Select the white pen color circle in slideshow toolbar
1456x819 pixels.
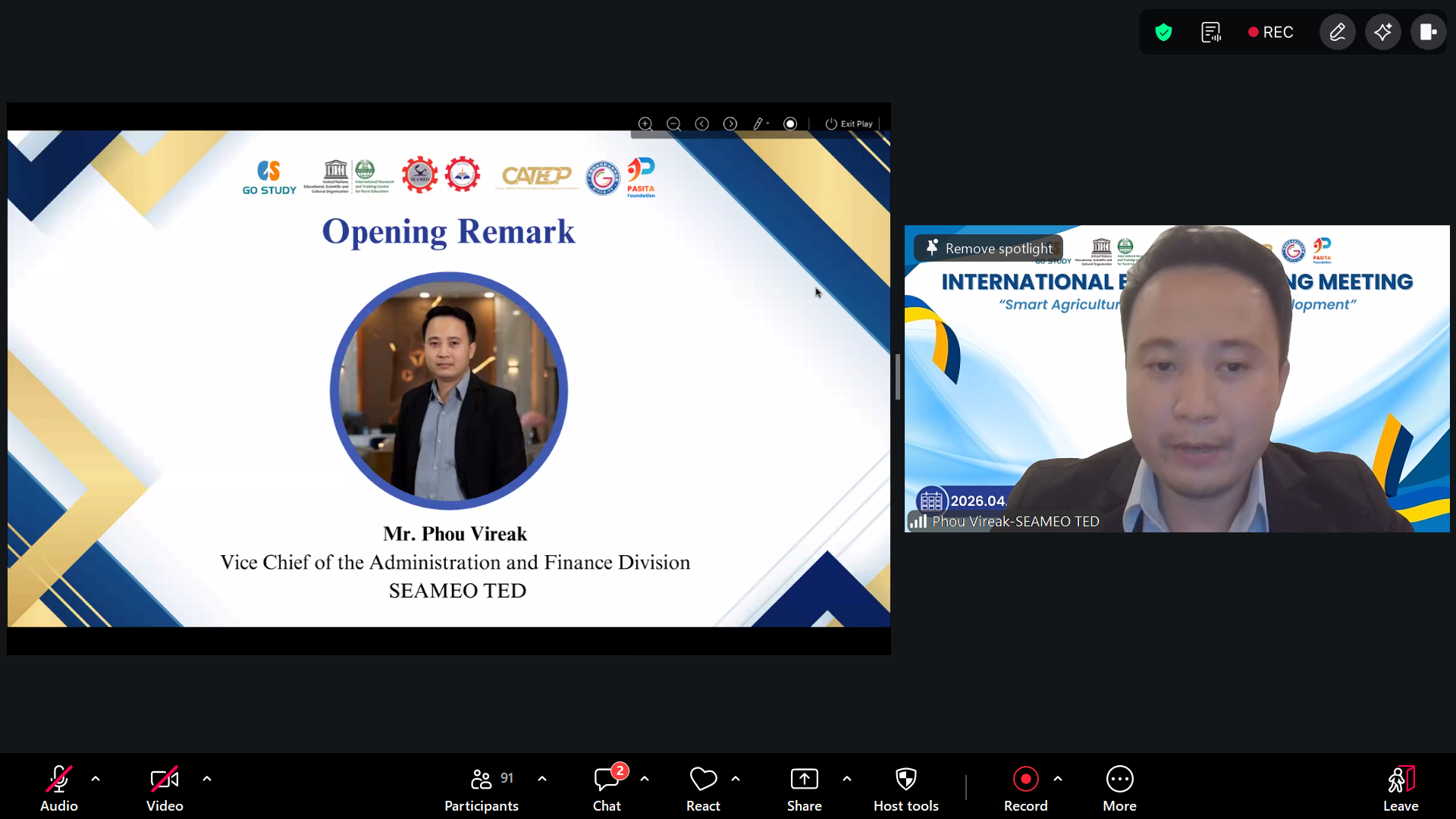(x=790, y=124)
